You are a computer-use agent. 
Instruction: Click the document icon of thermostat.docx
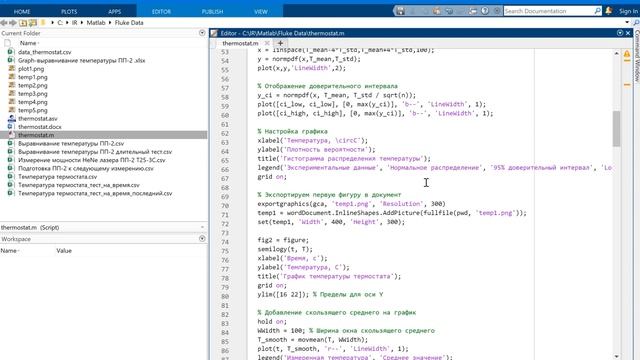11,127
